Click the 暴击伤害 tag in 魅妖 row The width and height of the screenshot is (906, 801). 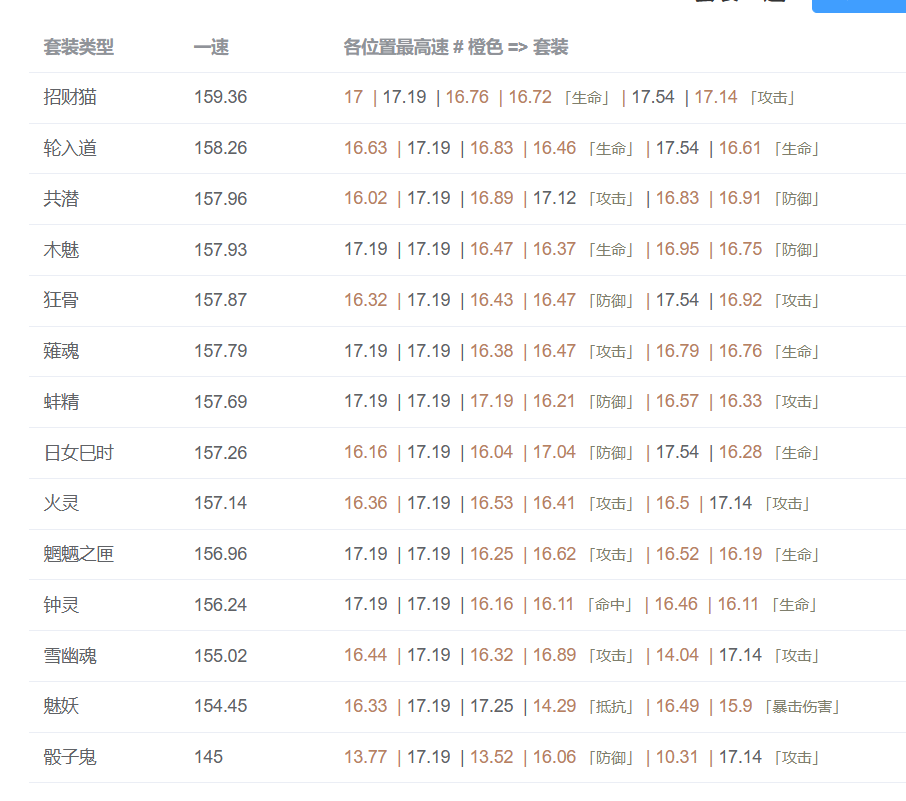802,706
